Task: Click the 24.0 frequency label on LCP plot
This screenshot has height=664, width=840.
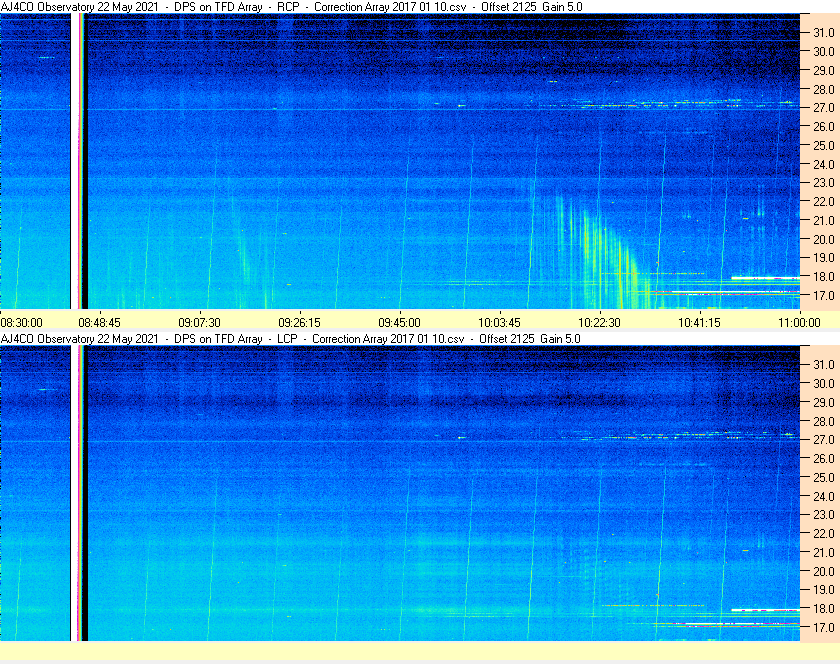Action: [x=824, y=496]
